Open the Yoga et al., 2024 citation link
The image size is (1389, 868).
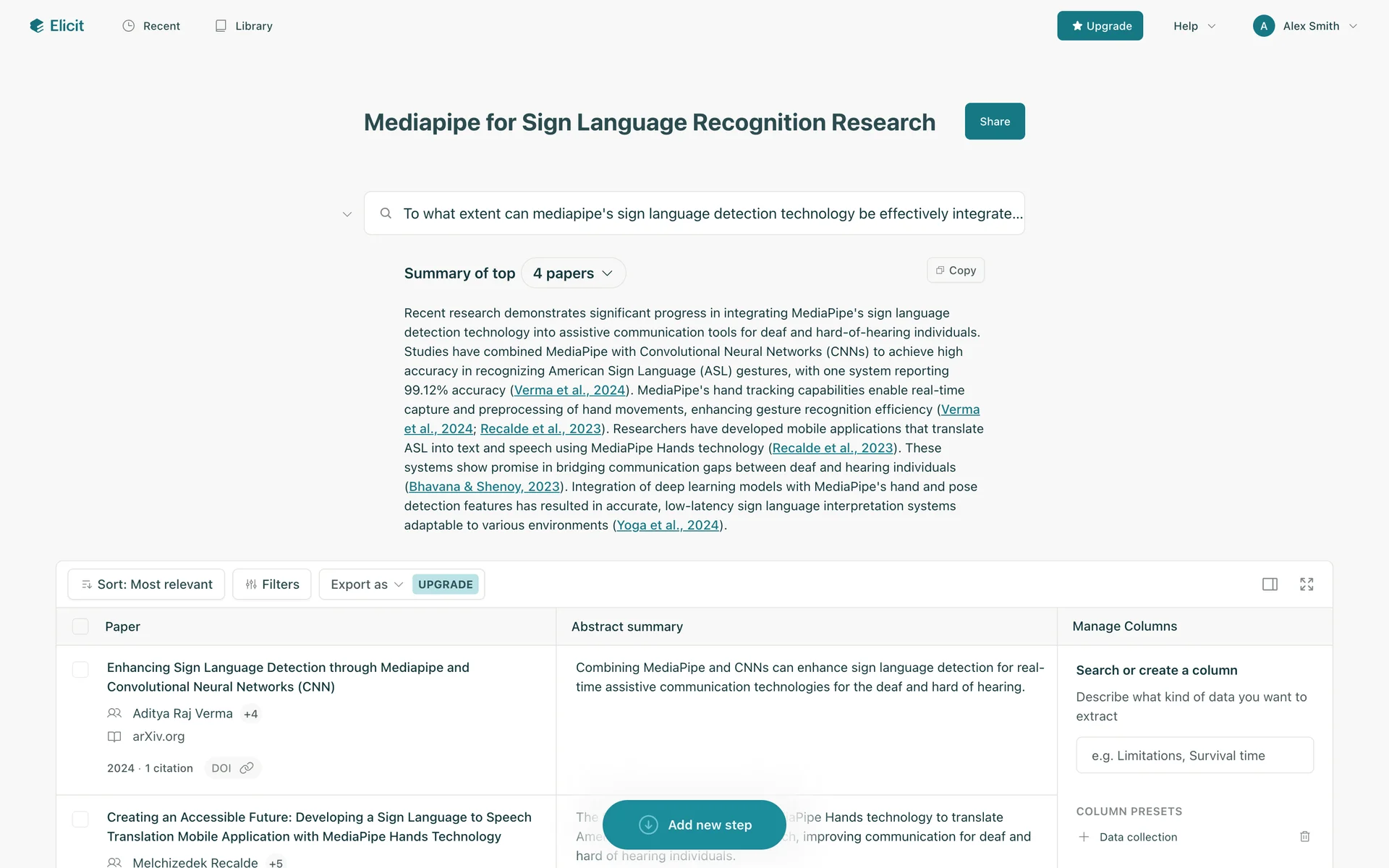(667, 525)
